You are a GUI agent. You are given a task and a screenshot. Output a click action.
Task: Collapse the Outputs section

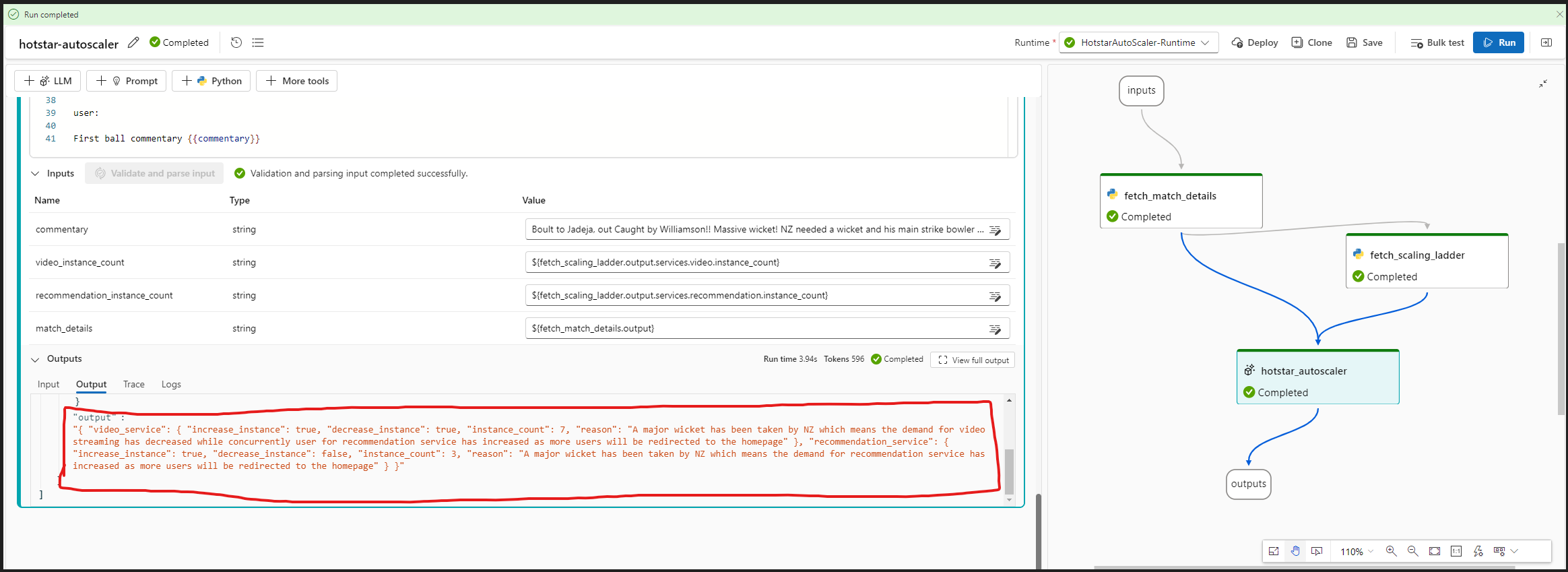pos(35,359)
